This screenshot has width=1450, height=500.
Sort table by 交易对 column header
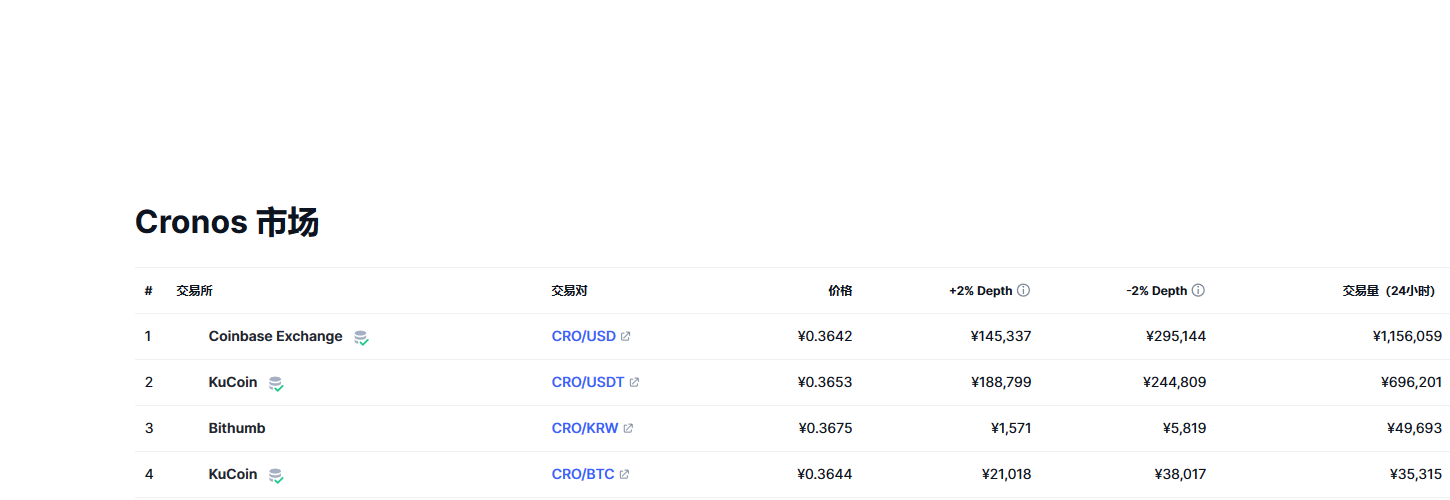coord(569,291)
